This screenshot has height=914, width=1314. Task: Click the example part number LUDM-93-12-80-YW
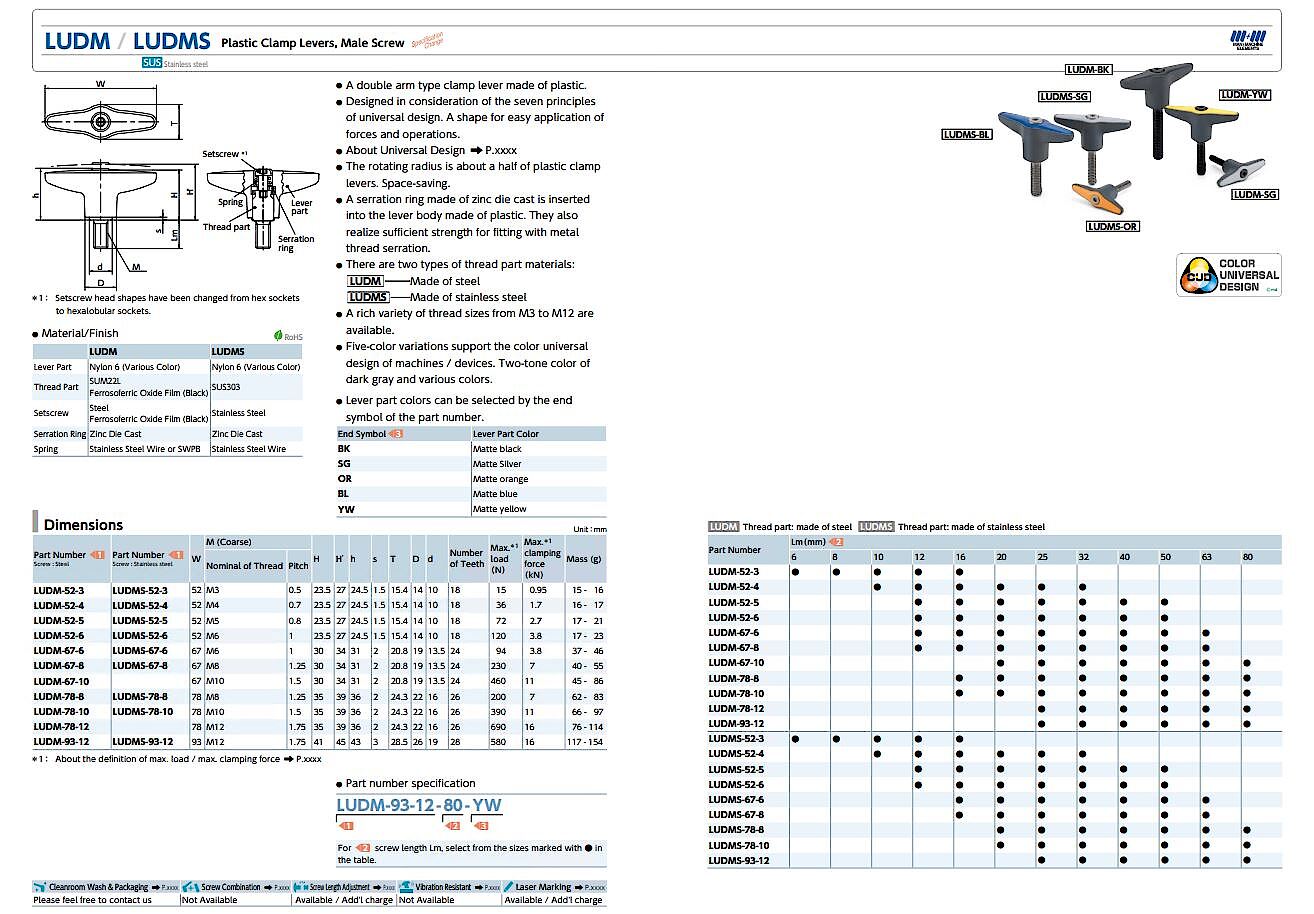(x=419, y=805)
